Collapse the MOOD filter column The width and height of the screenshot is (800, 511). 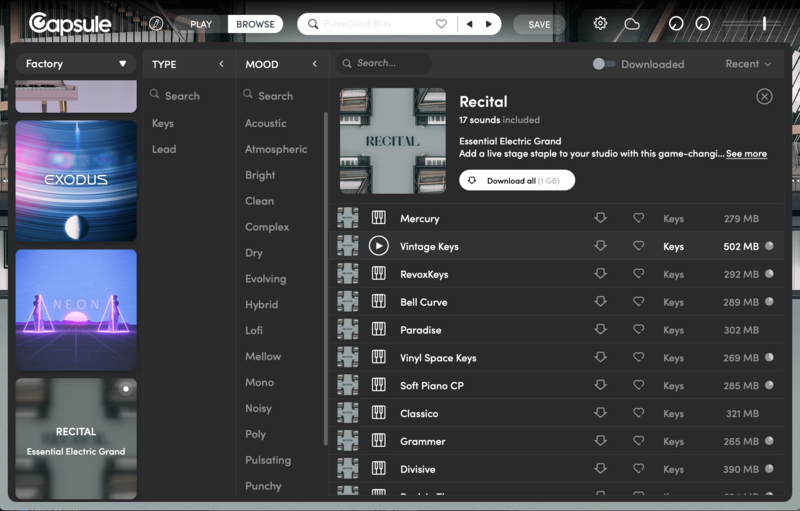pyautogui.click(x=314, y=64)
